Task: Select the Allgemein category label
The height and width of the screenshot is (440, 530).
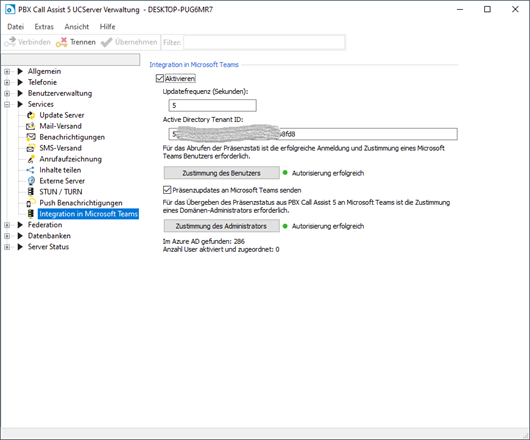Action: coord(44,71)
